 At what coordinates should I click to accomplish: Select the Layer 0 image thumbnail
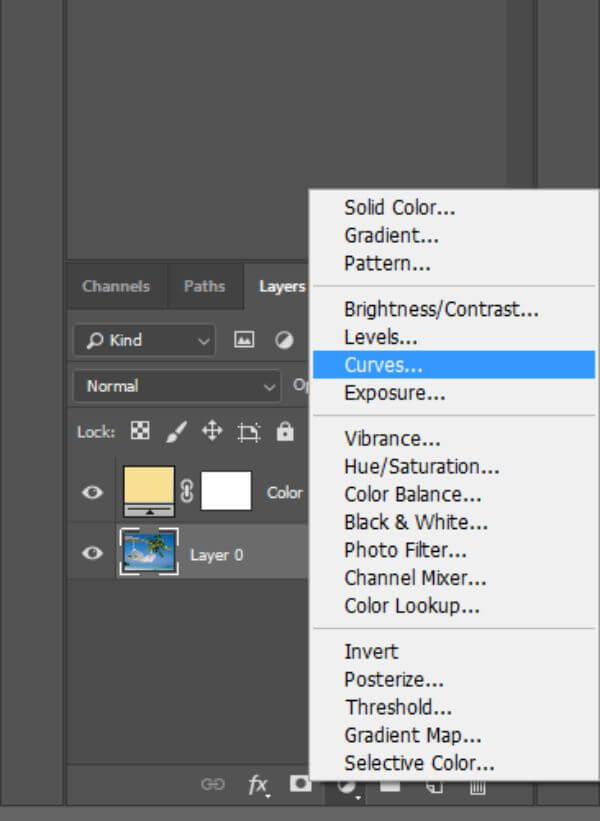point(149,552)
